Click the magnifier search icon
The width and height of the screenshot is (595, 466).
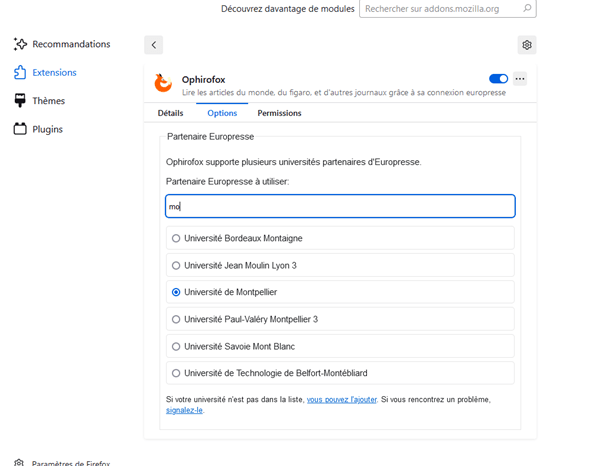[x=527, y=8]
